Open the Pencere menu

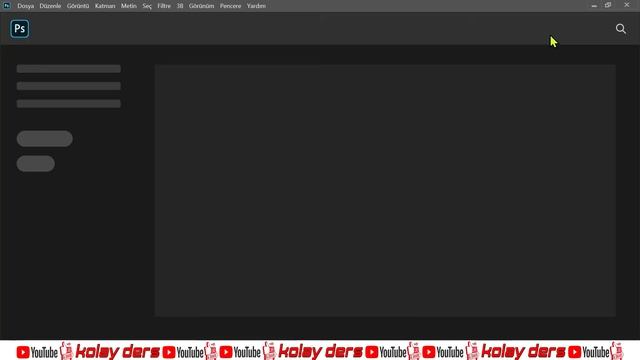pos(230,6)
